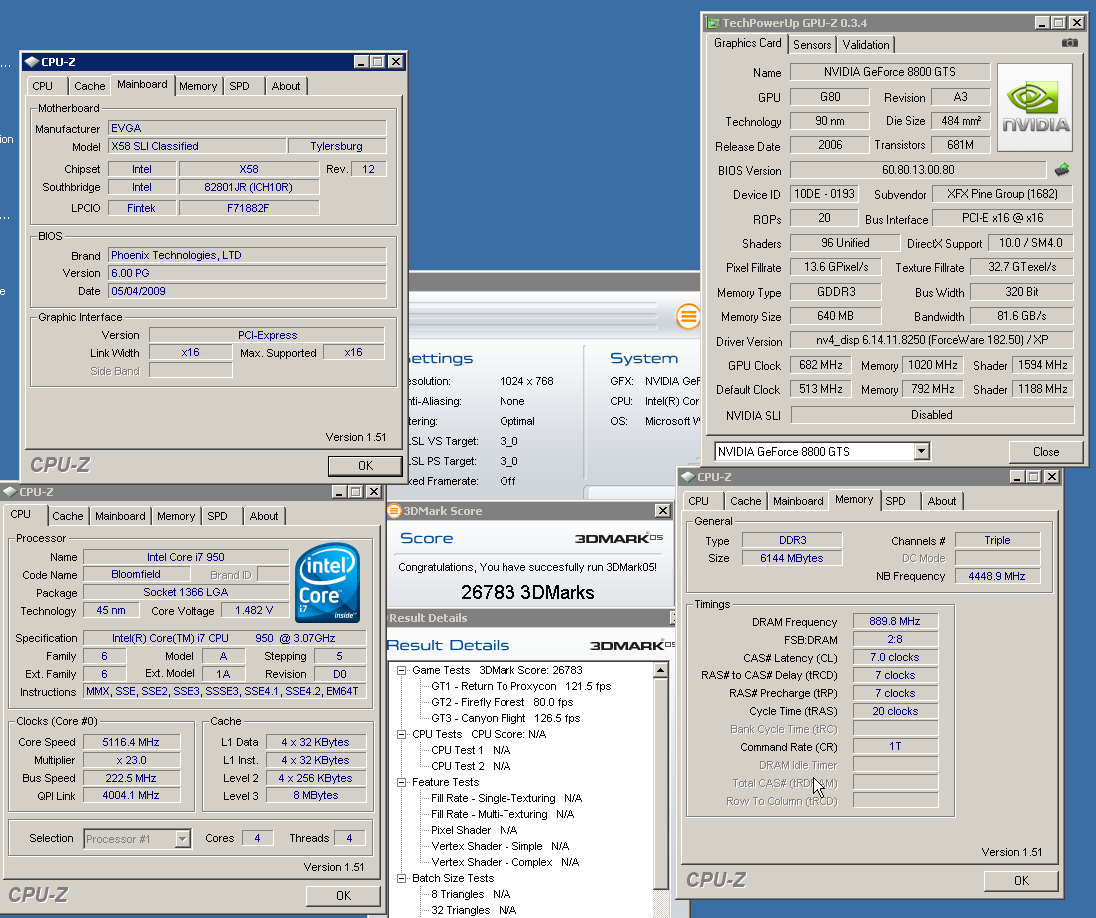Click the 3DMark Score window title icon
Screen dimensions: 1096x918
coord(394,510)
